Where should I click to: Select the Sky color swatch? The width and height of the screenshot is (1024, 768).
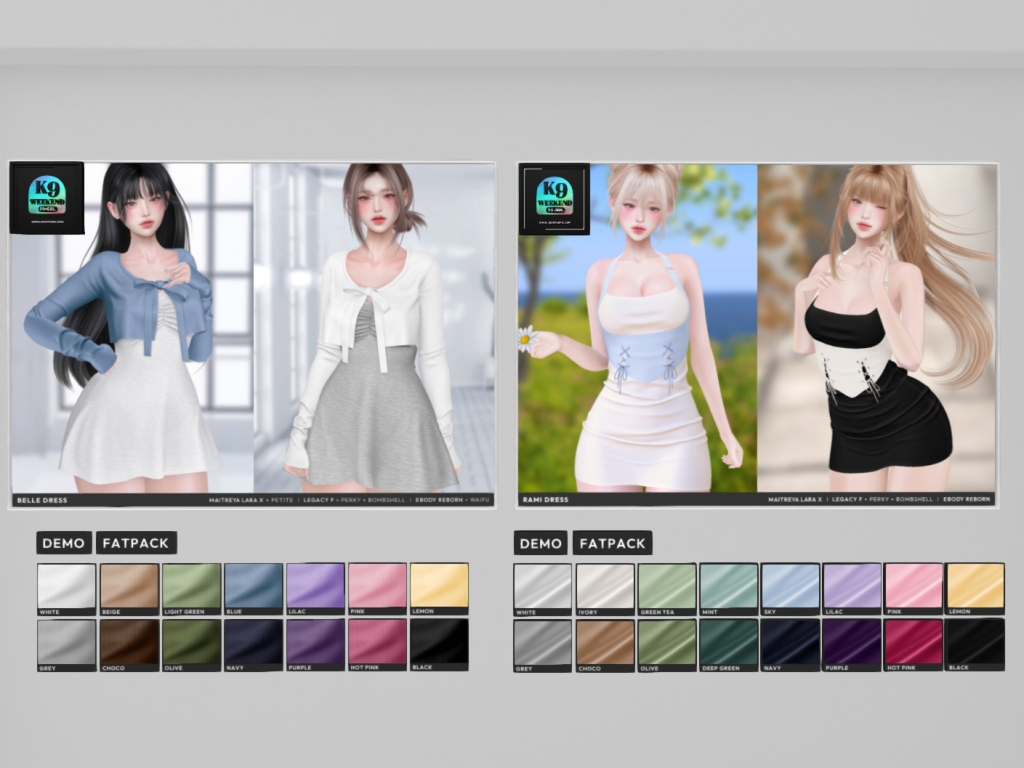791,587
